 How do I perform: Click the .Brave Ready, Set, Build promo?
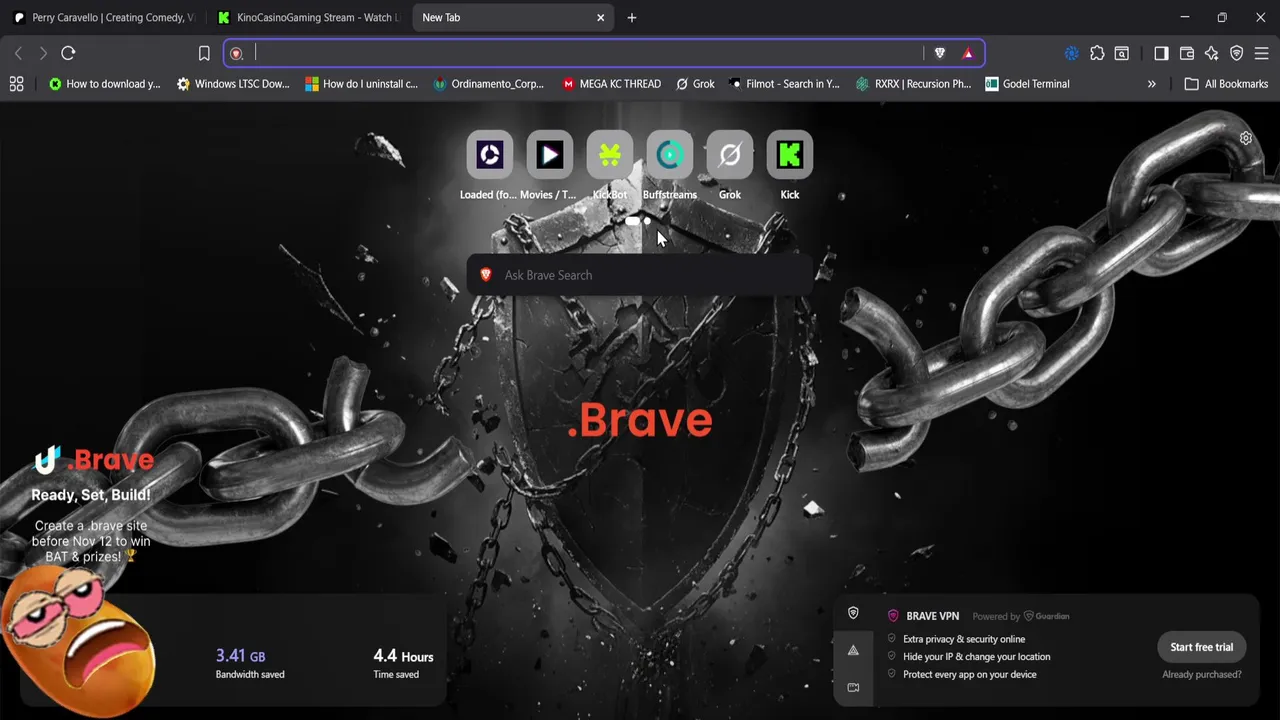91,503
